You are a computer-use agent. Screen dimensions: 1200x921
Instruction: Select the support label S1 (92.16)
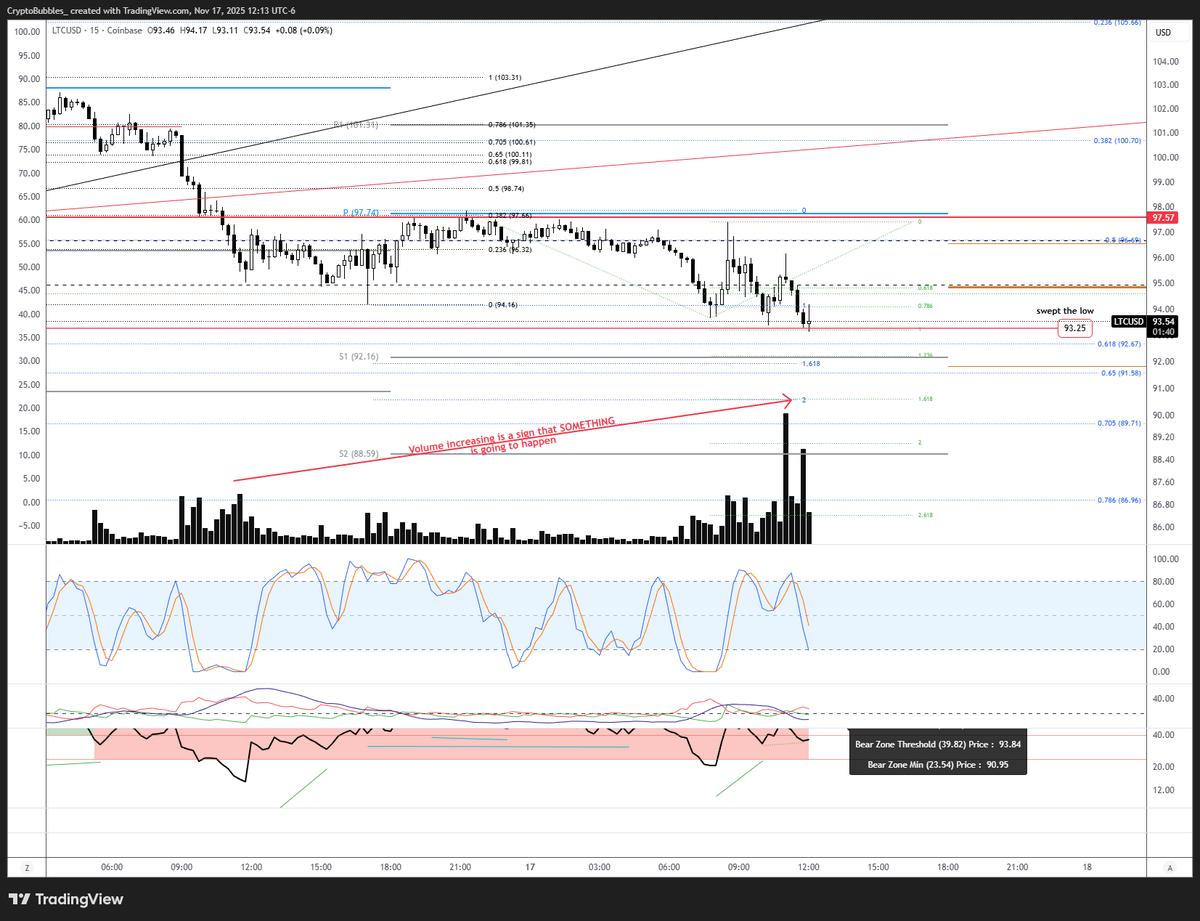point(358,356)
